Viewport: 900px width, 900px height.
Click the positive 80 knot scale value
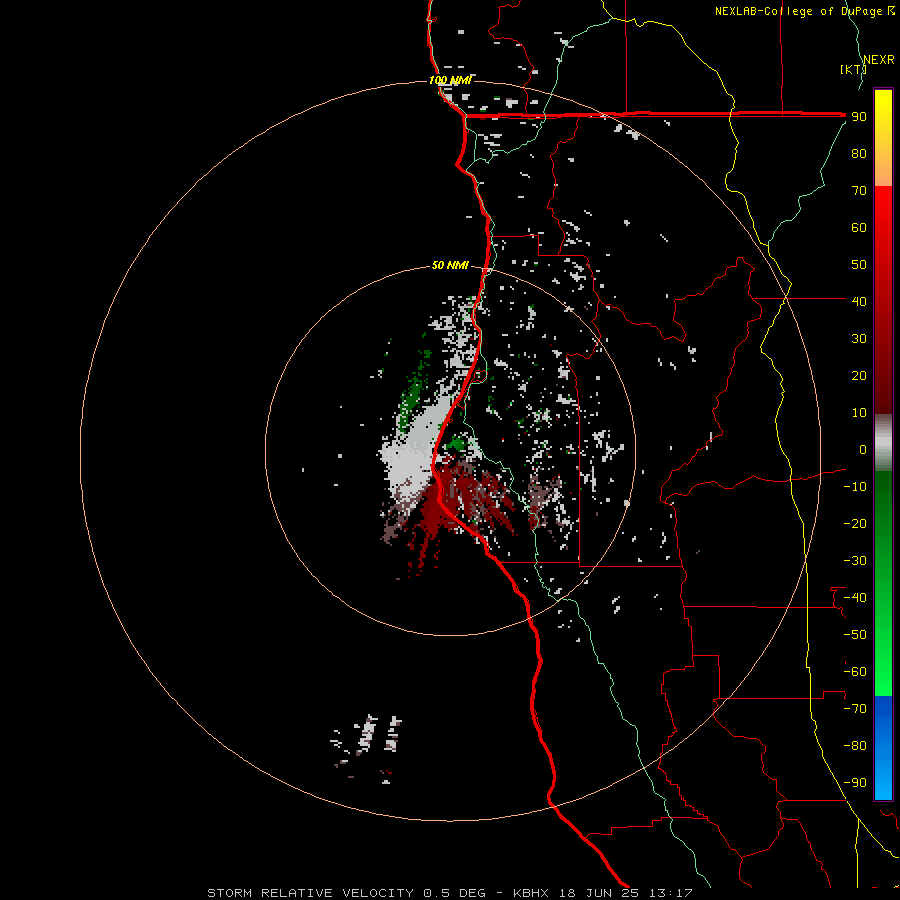pos(859,154)
